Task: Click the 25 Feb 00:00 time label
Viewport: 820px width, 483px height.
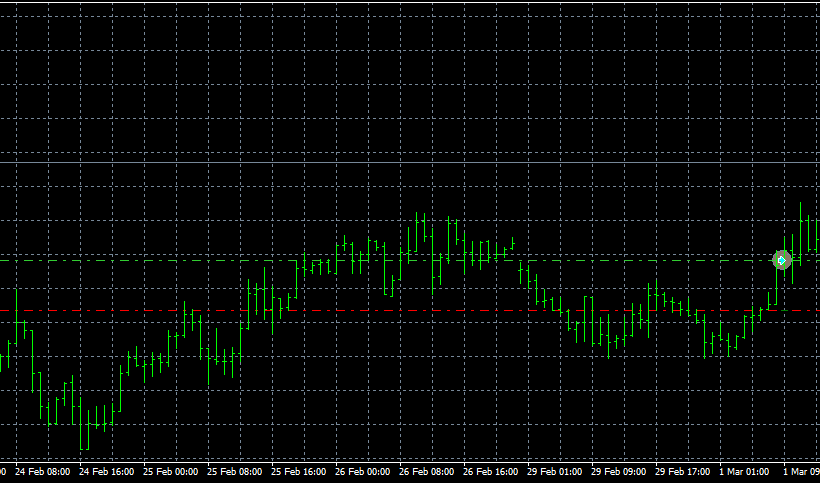Action: pyautogui.click(x=171, y=471)
